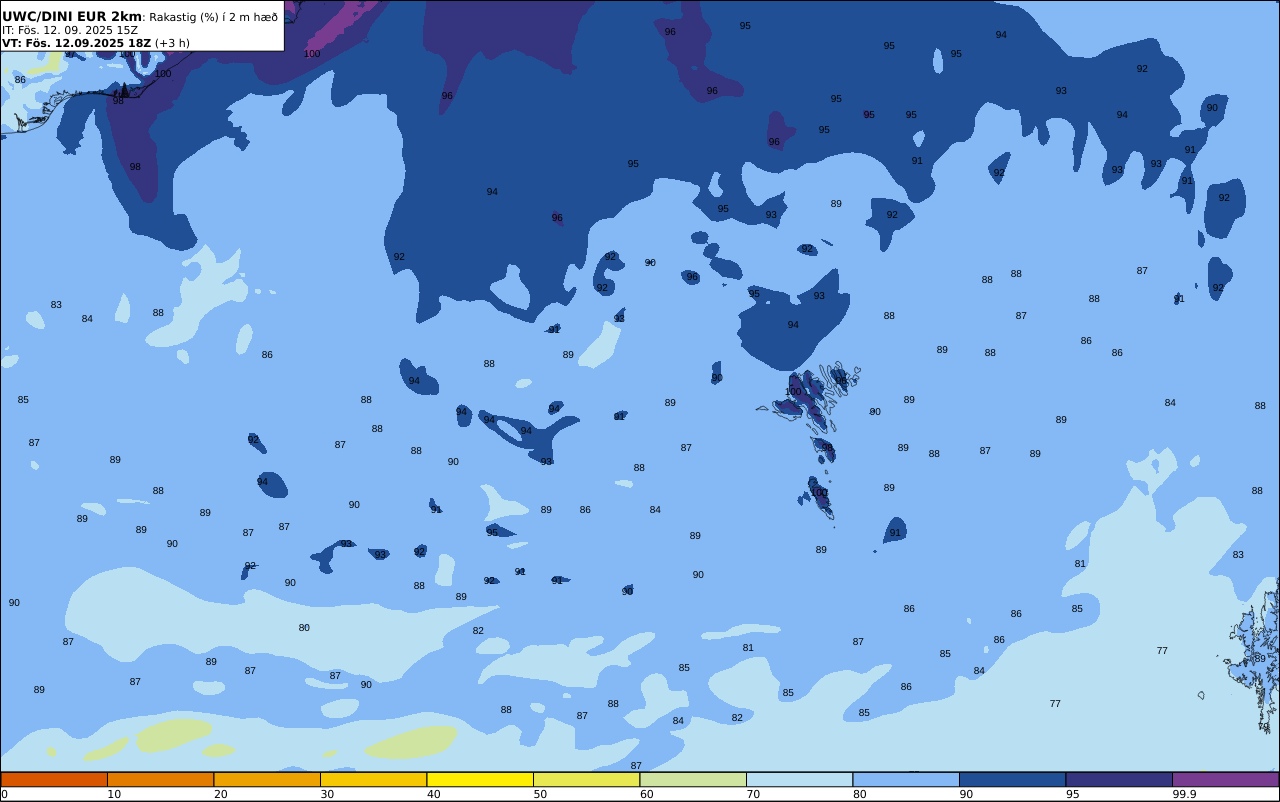Click the purple above-99.9 legend swatch
1280x802 pixels.
click(1225, 779)
